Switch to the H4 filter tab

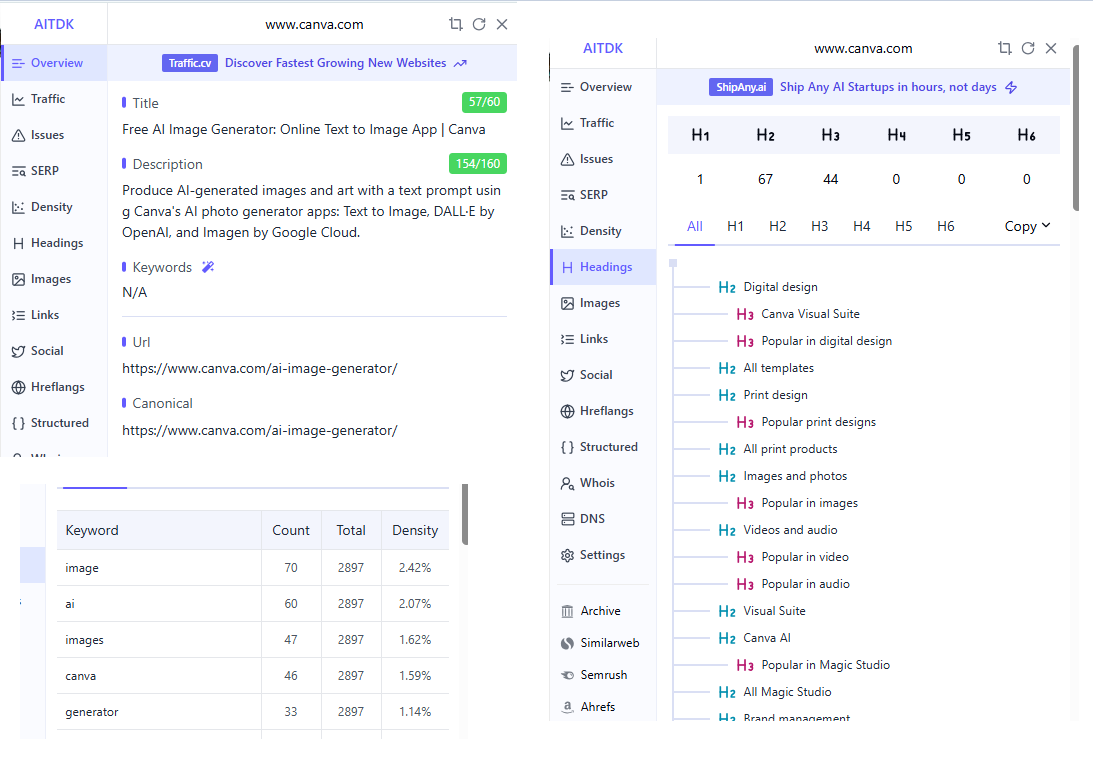click(x=862, y=227)
